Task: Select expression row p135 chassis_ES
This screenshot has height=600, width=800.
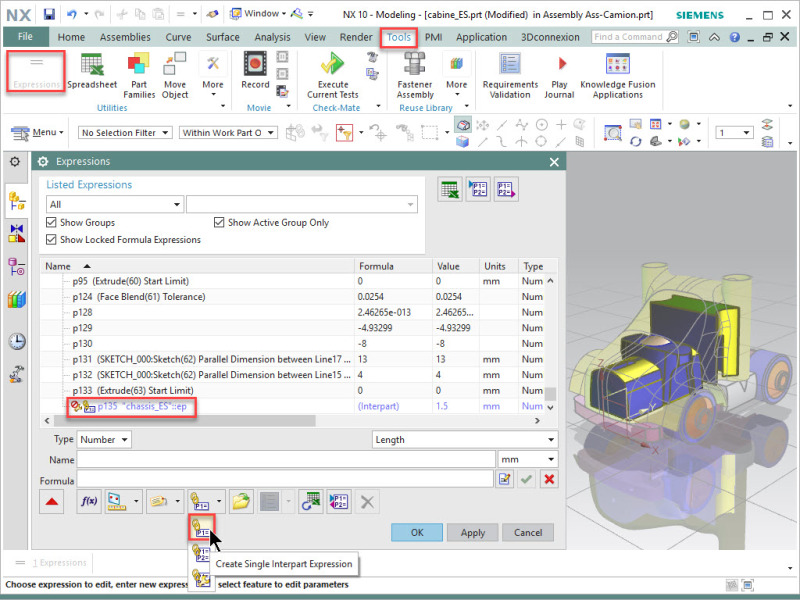Action: 292,406
